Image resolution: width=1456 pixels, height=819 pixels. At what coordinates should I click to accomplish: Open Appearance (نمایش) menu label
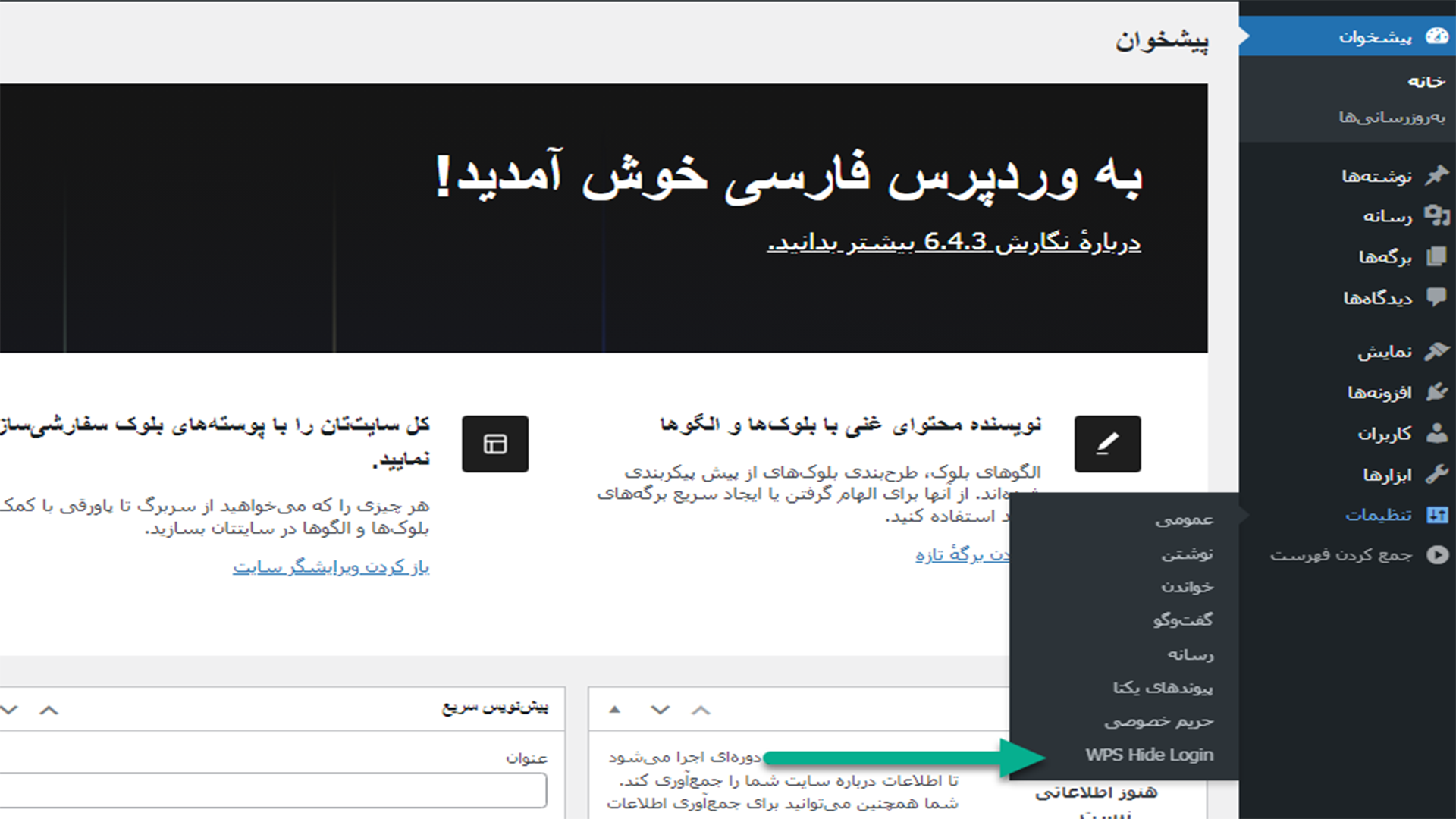[1385, 352]
